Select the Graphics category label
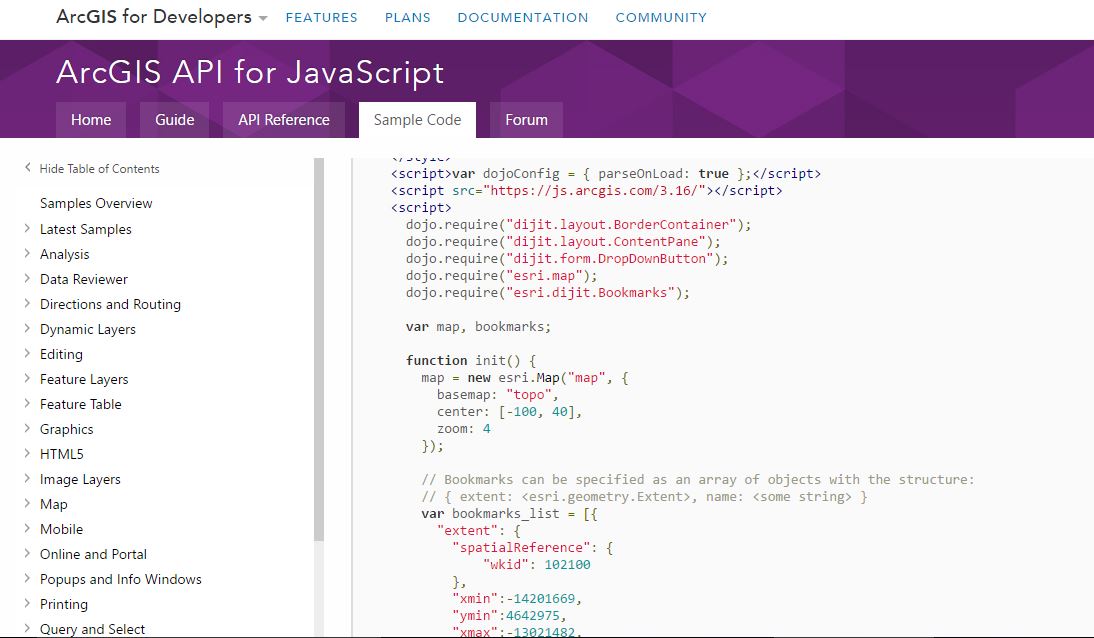Viewport: 1094px width, 638px height. click(66, 429)
